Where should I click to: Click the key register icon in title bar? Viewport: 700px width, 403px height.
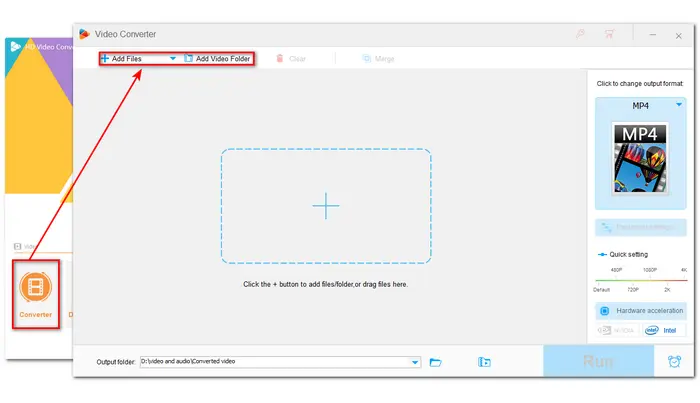tap(580, 34)
